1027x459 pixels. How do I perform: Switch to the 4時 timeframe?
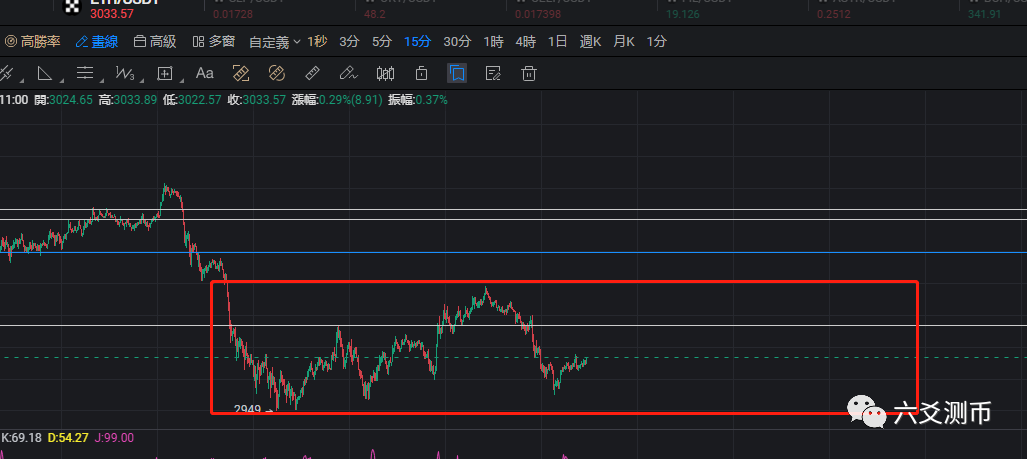pos(525,42)
